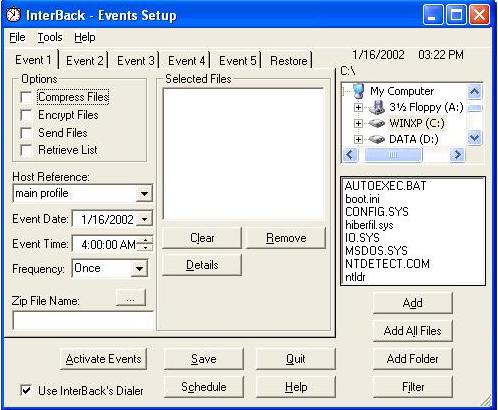Click the DATA (D:) hard drive icon

click(377, 139)
